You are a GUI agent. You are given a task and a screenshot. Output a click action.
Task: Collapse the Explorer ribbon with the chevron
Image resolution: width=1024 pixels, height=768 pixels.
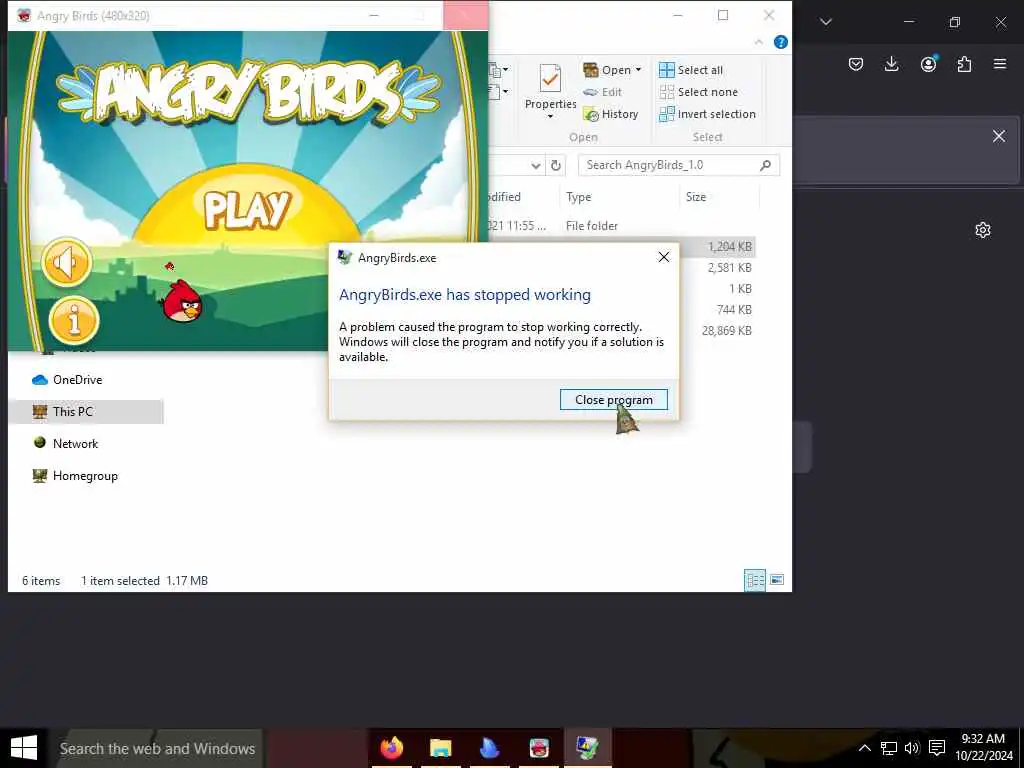(758, 42)
